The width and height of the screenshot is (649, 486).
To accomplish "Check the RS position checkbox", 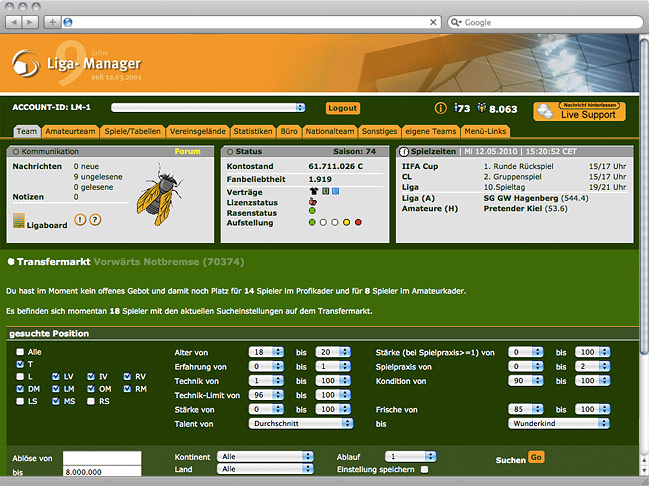I will click(91, 401).
